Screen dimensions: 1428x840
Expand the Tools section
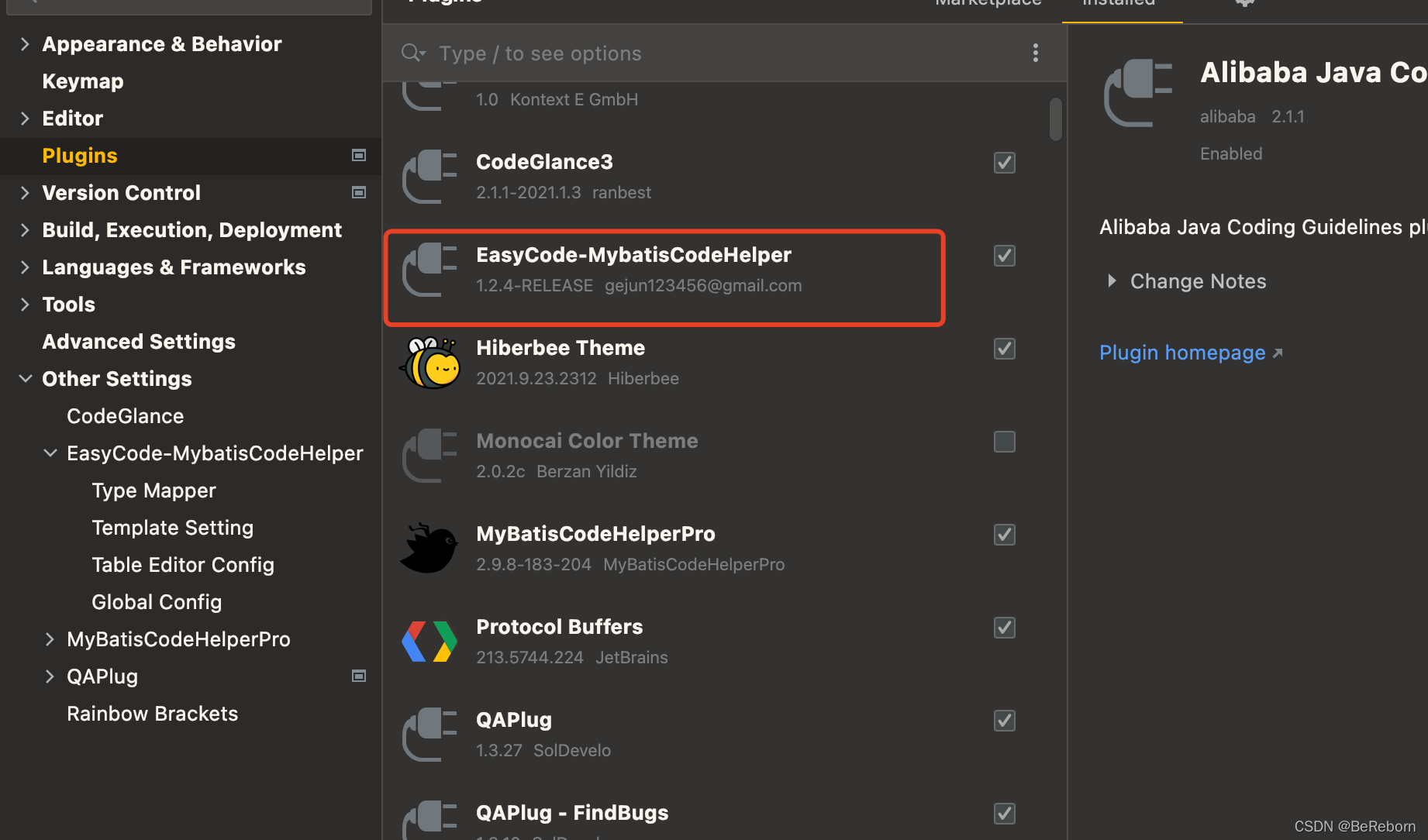[25, 305]
